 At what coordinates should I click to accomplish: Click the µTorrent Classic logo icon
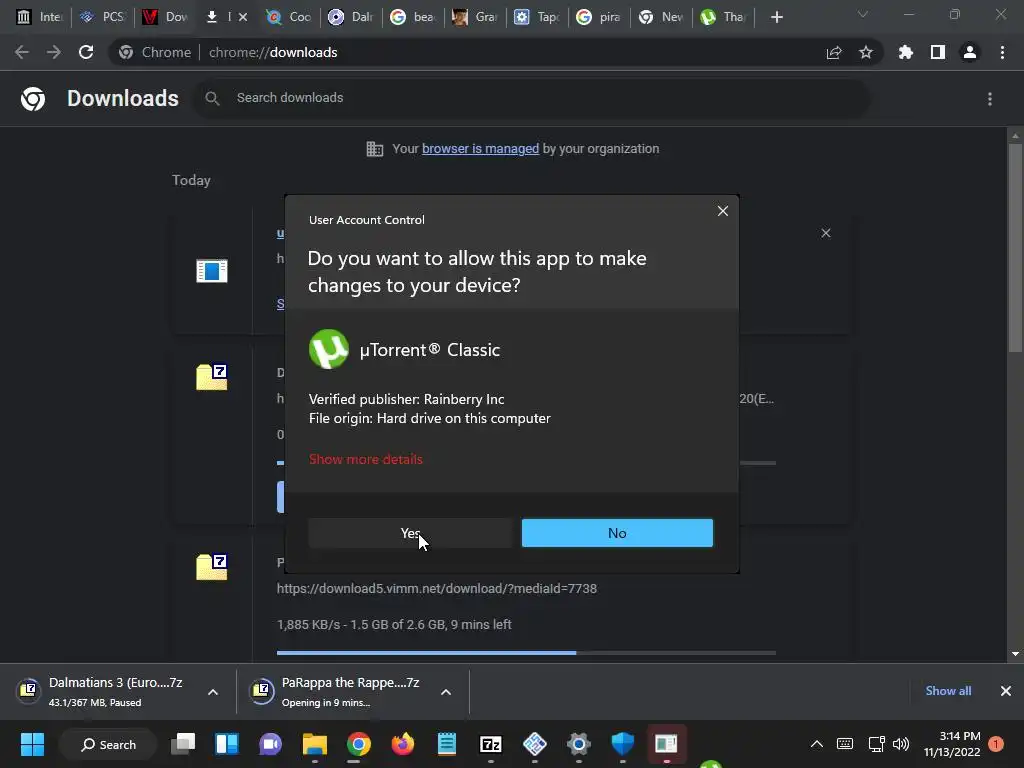(328, 349)
